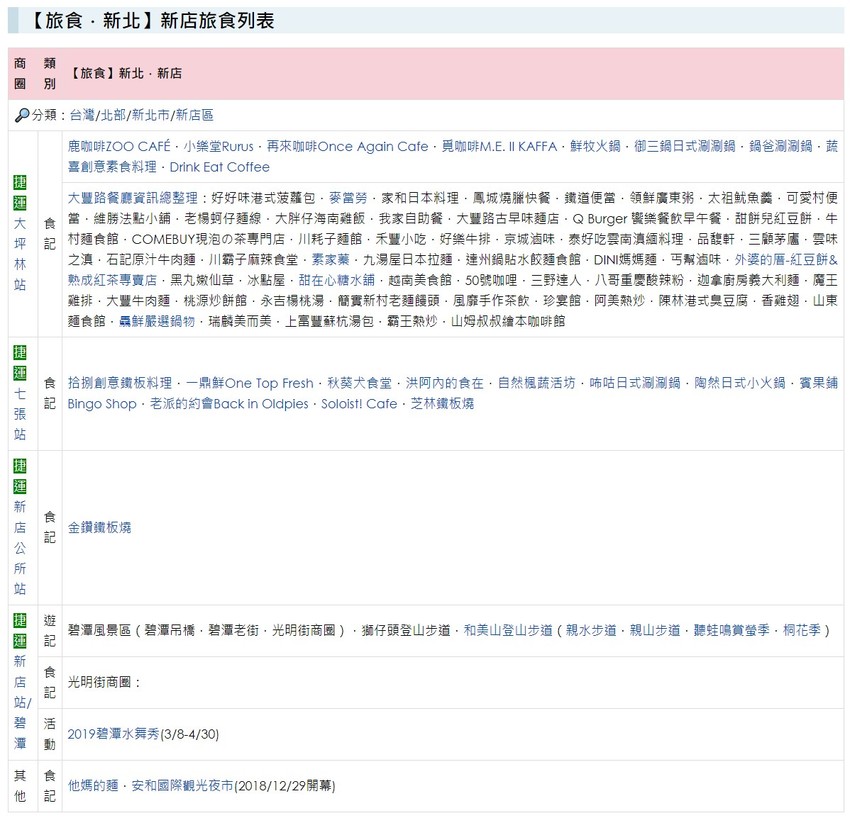The width and height of the screenshot is (850, 818).
Task: Open the 台灣 category breadcrumb
Action: (83, 116)
